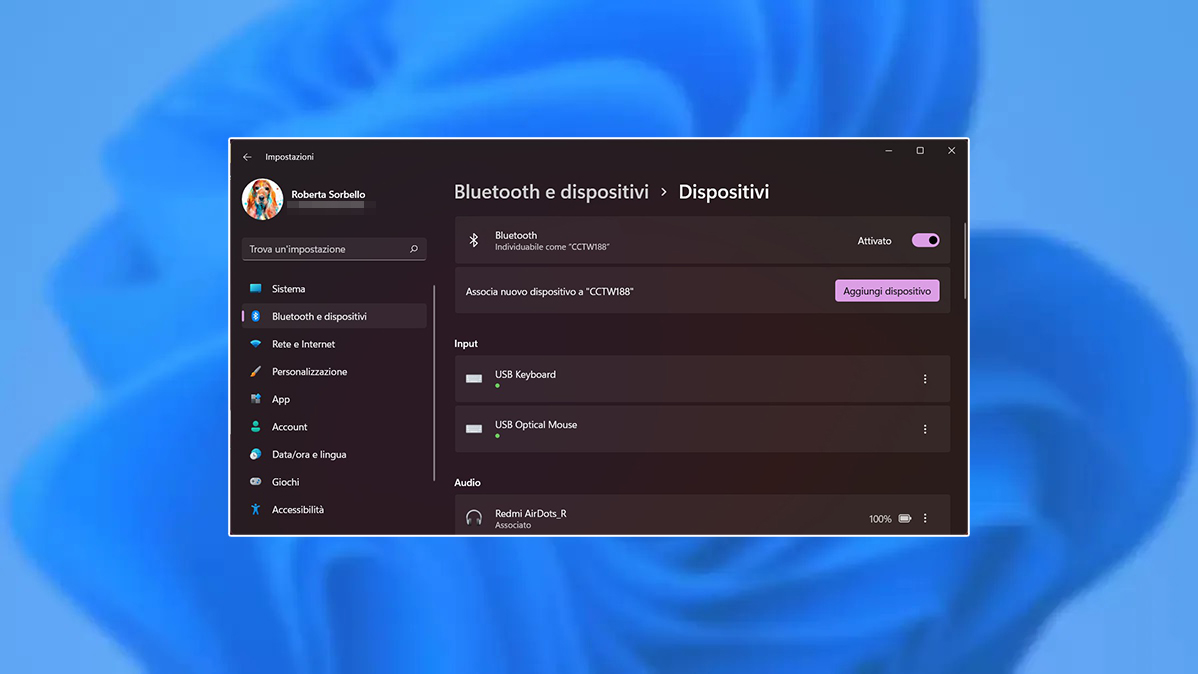Click the Rete e Internet Wi-Fi icon
The image size is (1198, 674).
(x=256, y=344)
